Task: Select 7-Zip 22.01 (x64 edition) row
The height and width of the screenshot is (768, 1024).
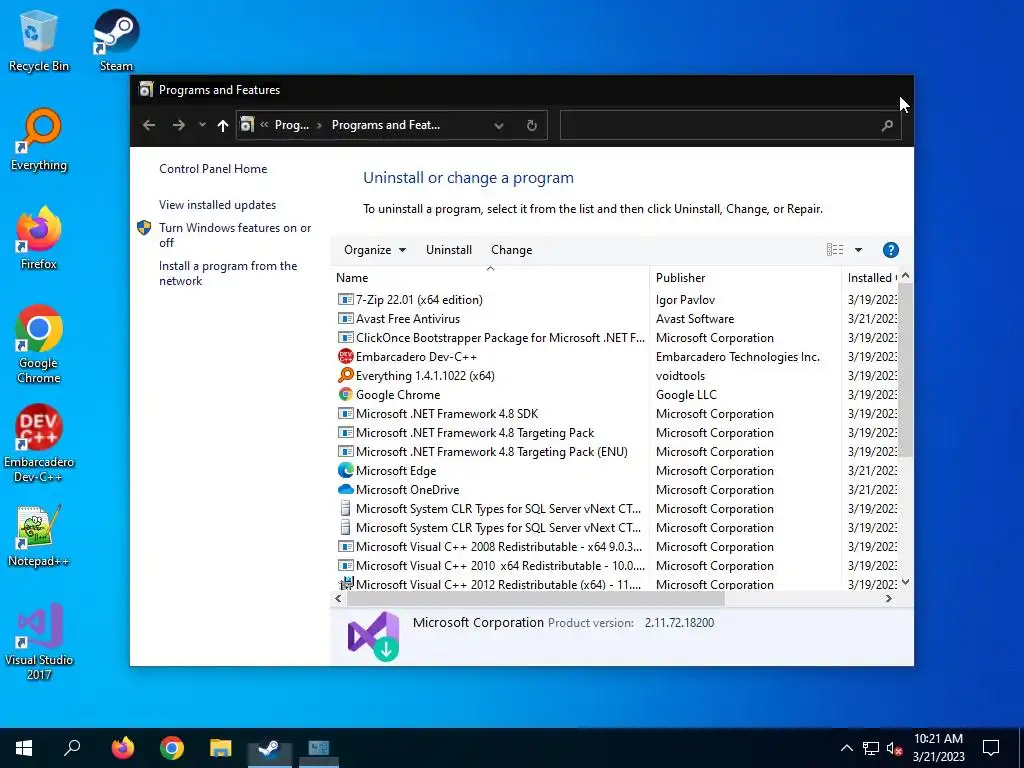Action: pyautogui.click(x=616, y=300)
